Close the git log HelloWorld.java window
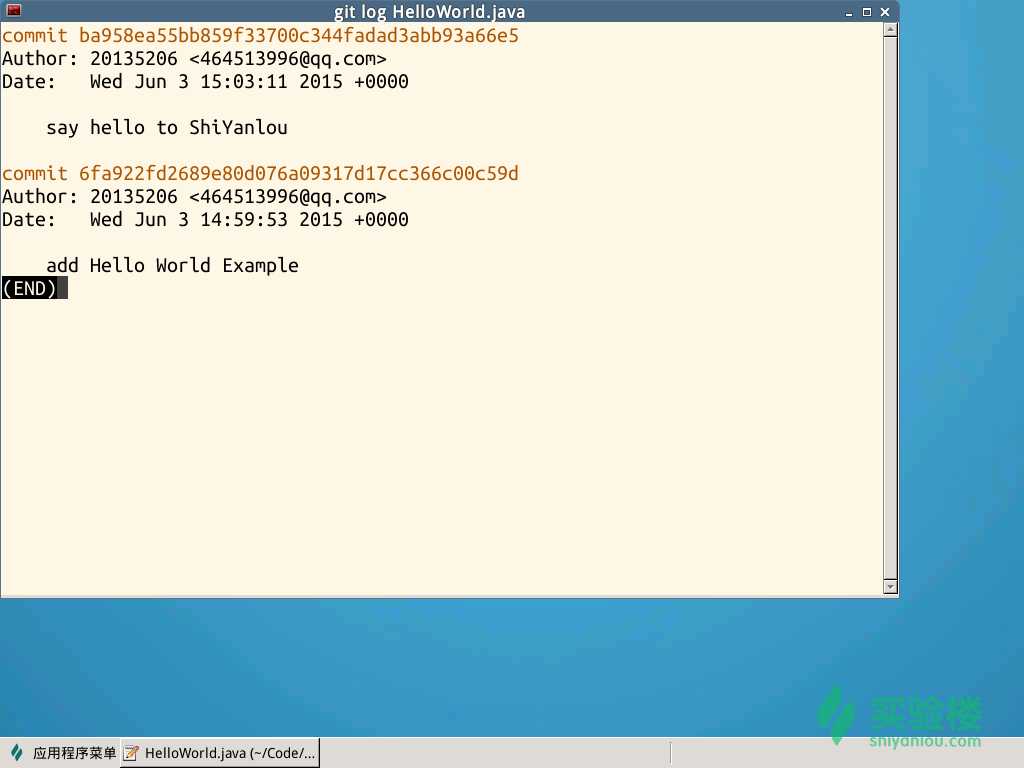 885,12
